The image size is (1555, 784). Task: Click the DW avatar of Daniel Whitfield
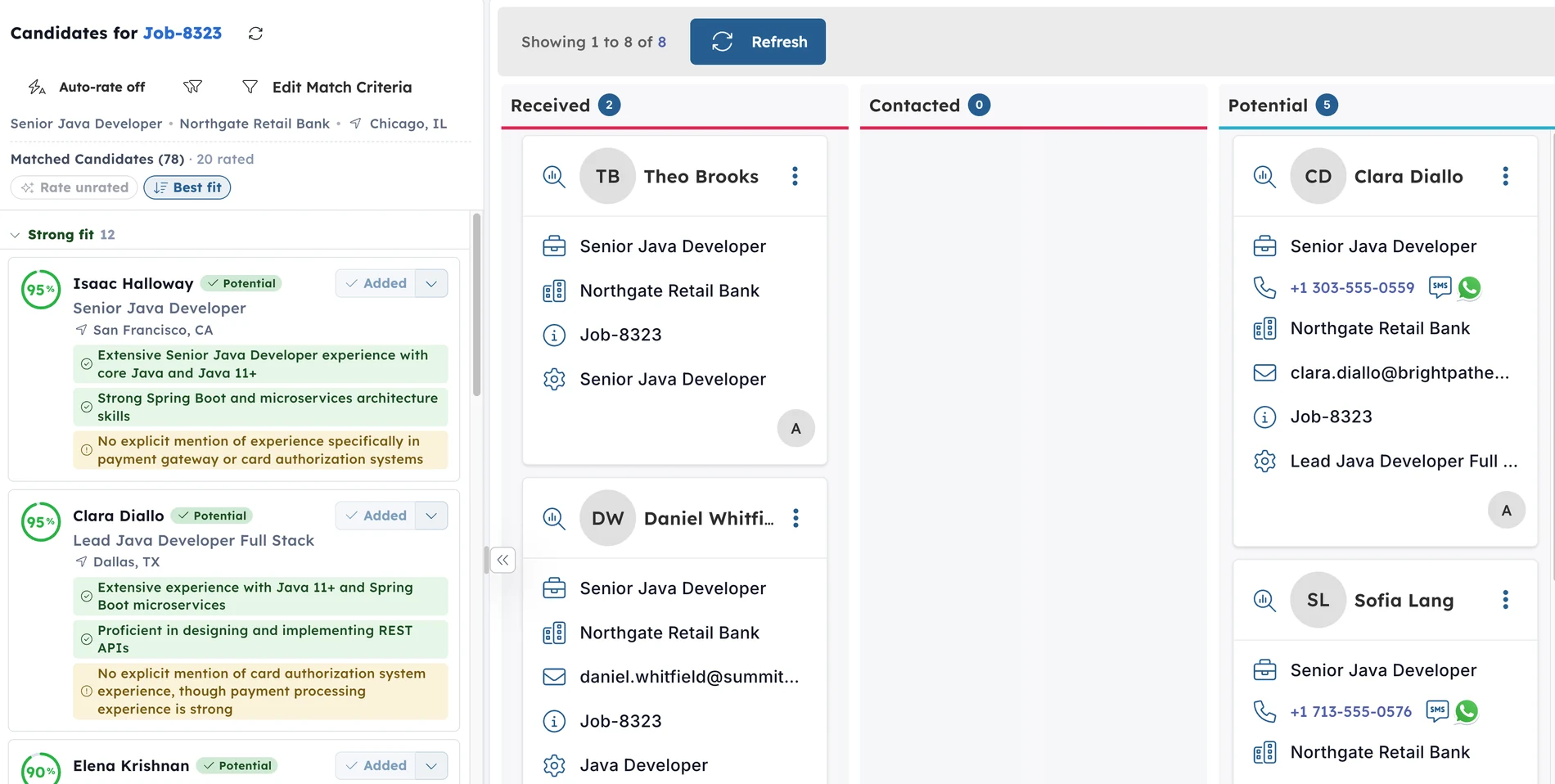click(607, 518)
